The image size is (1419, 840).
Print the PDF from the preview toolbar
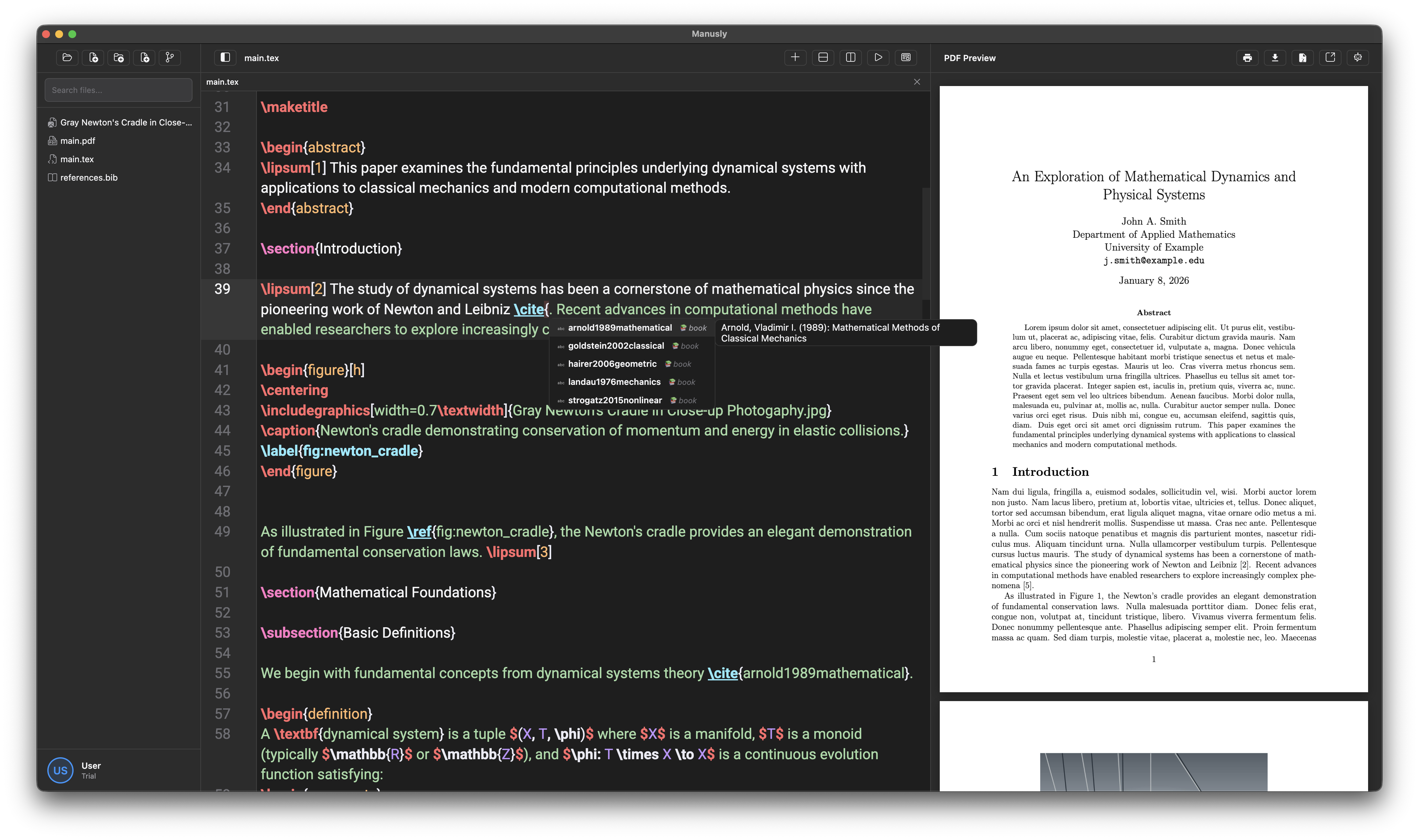(x=1248, y=57)
